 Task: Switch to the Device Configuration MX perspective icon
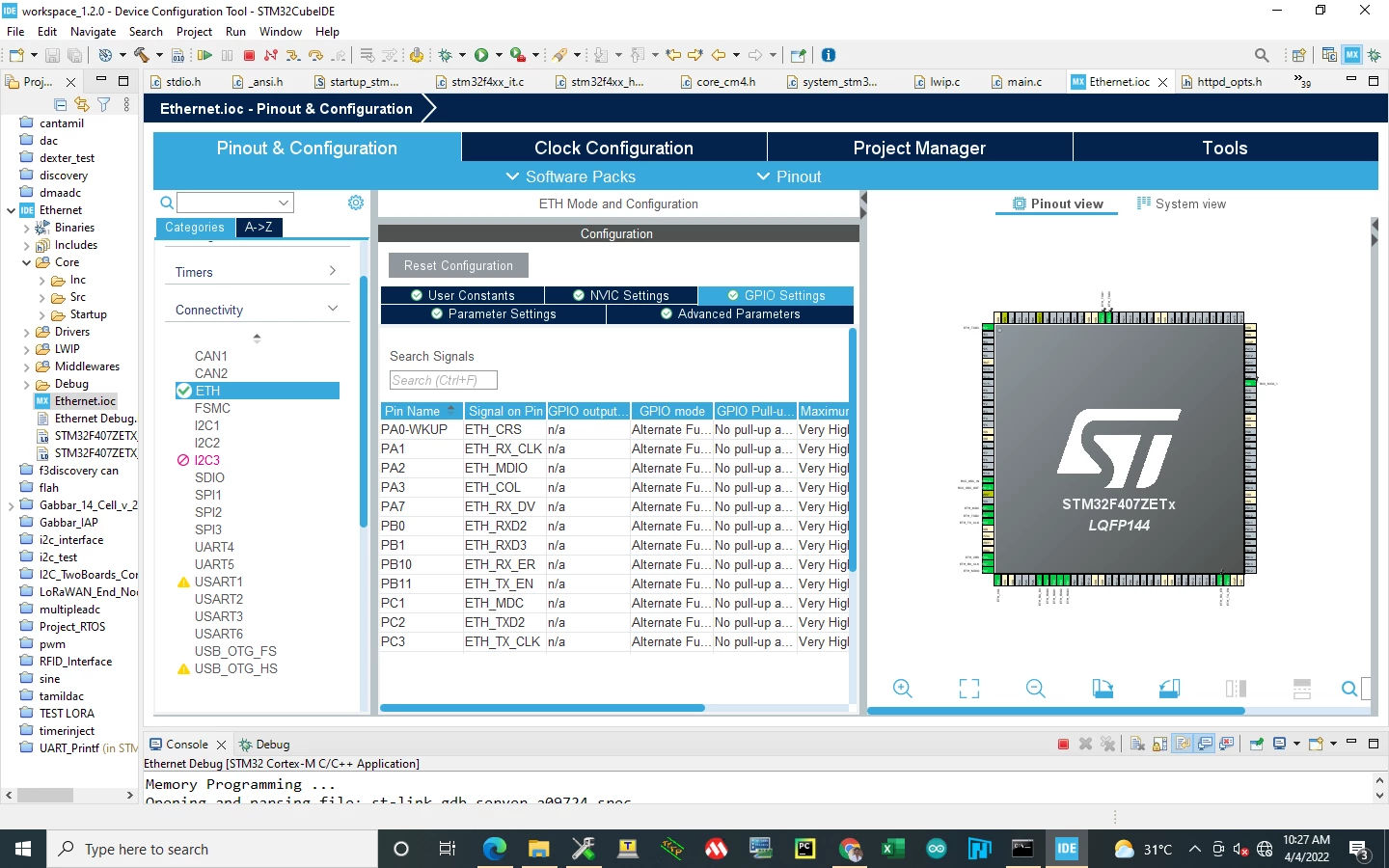point(1352,55)
